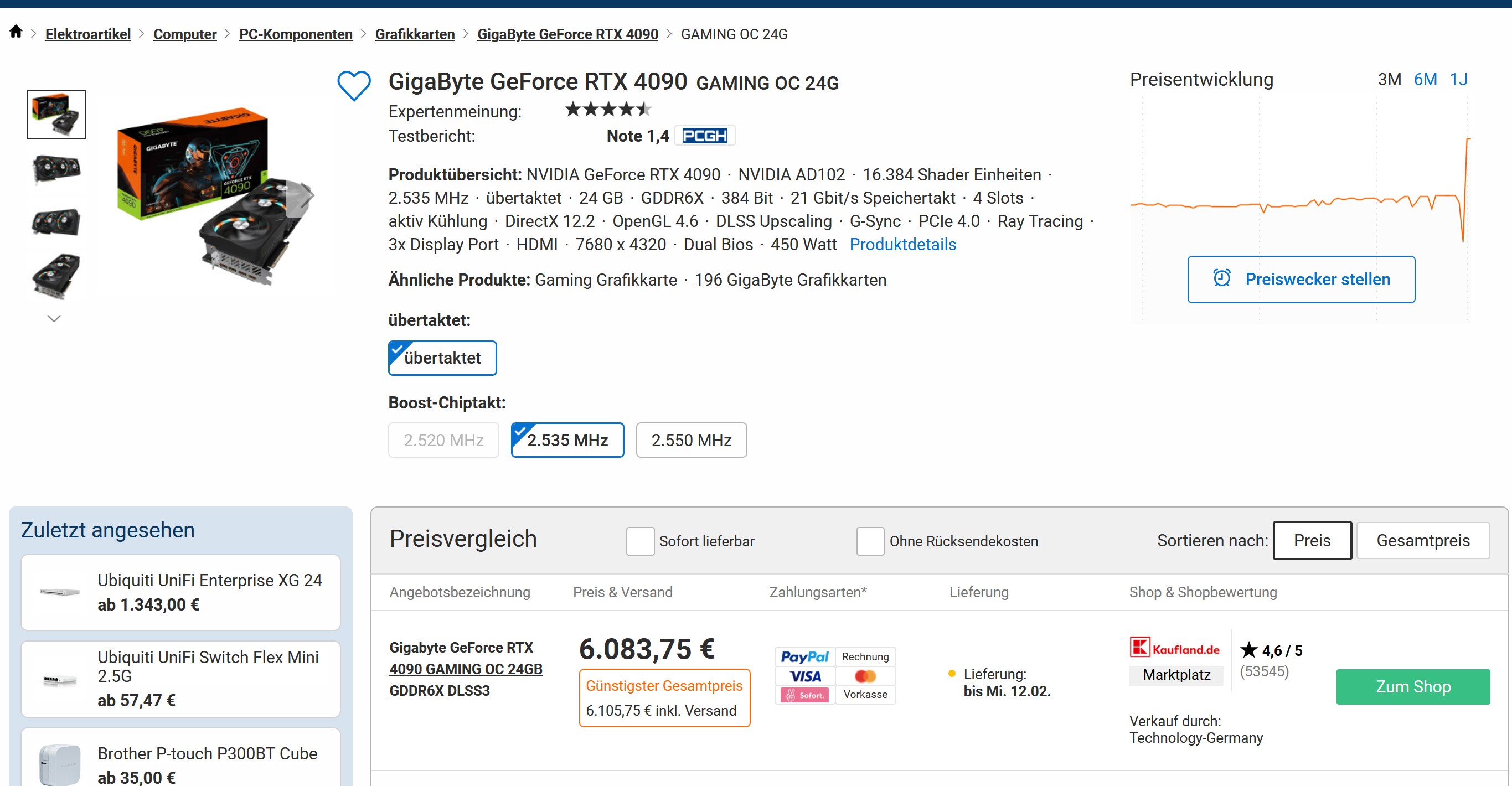Select the 2.550 MHz boost clock
This screenshot has height=786, width=1512.
(x=691, y=440)
